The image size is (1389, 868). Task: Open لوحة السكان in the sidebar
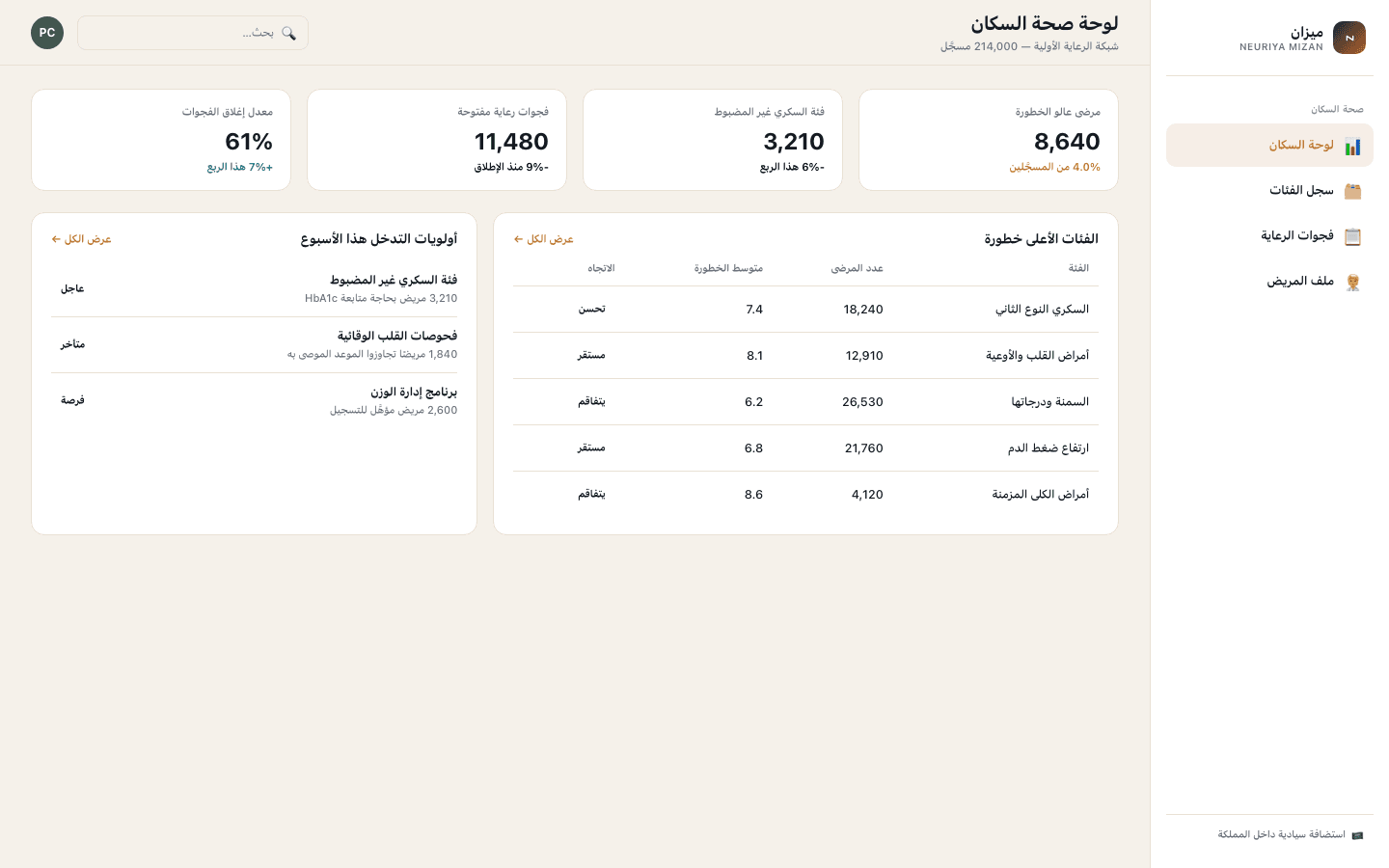tap(1269, 146)
